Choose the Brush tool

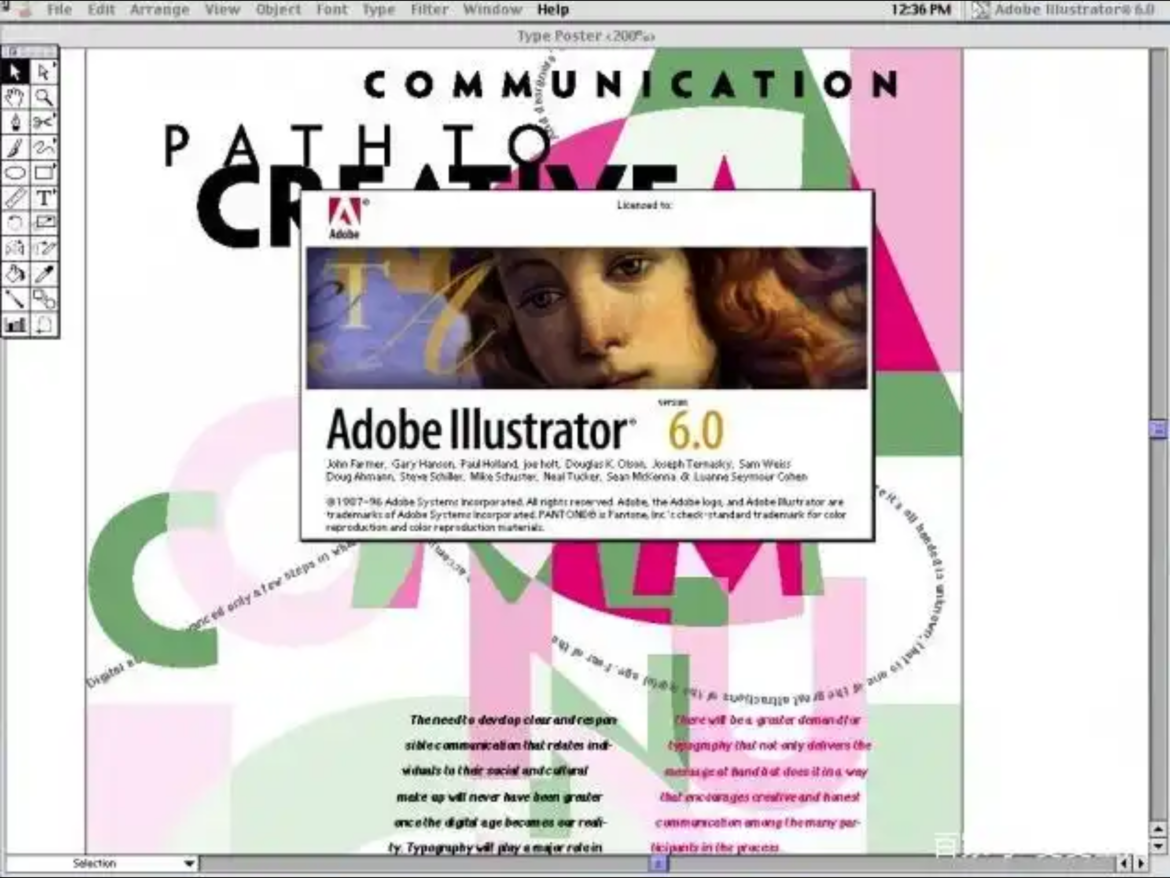coord(14,147)
